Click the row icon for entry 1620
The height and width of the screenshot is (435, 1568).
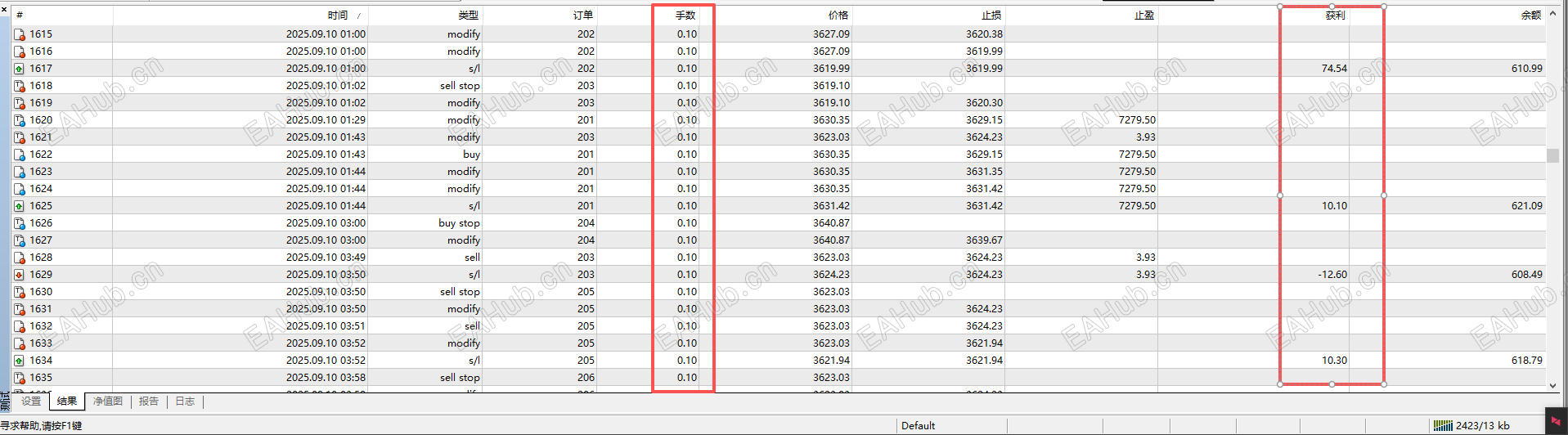point(20,120)
